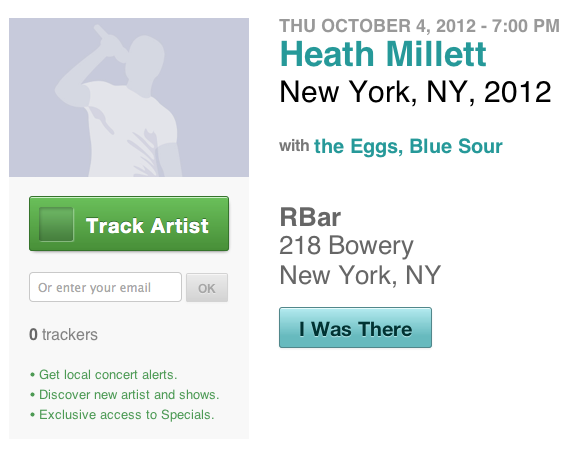This screenshot has width=575, height=455.
Task: Click the gray OK button beside email
Action: tap(207, 288)
